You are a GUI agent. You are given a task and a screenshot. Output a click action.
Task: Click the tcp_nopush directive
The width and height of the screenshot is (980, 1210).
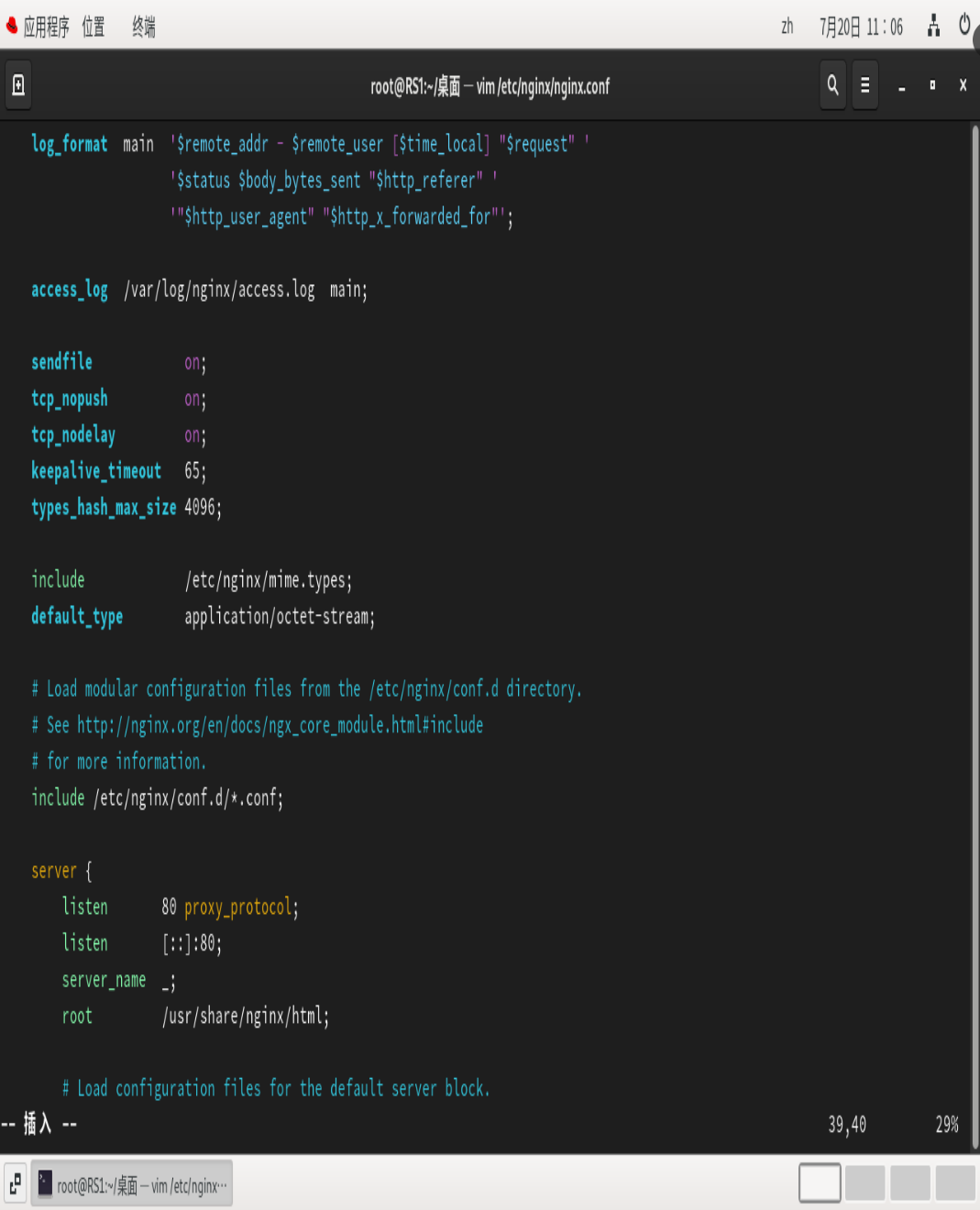coord(70,399)
